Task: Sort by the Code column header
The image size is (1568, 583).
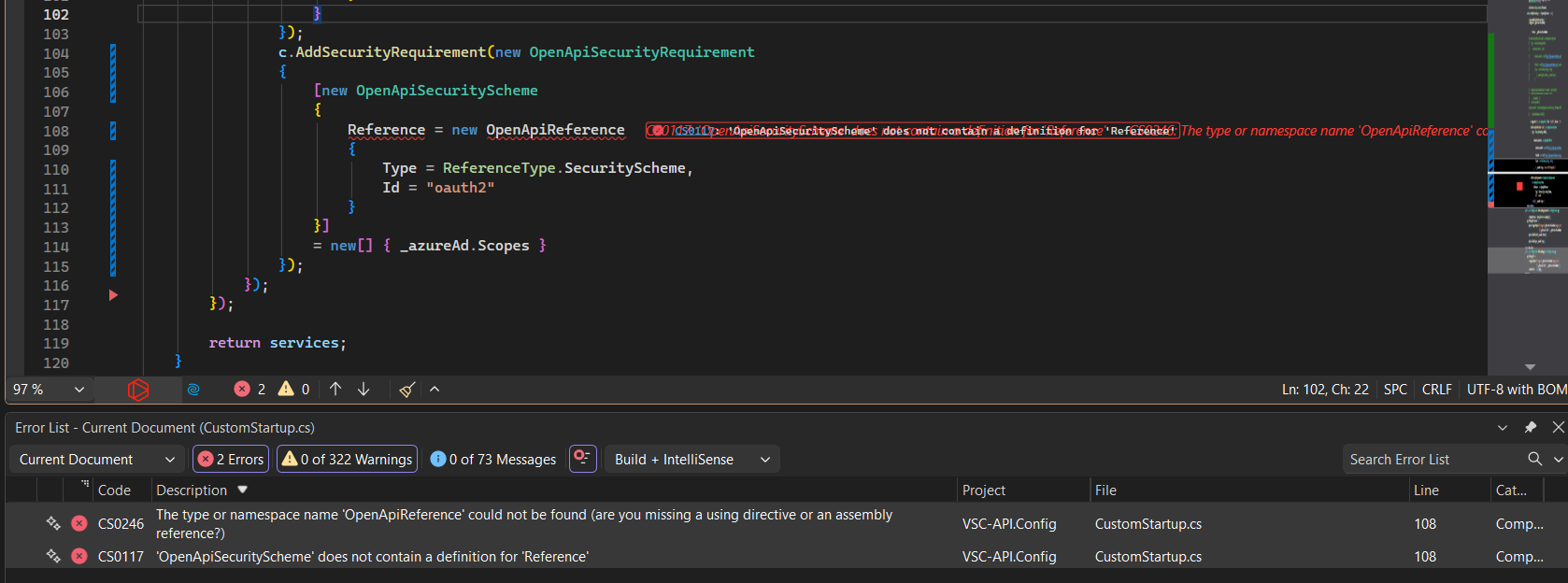Action: 114,491
